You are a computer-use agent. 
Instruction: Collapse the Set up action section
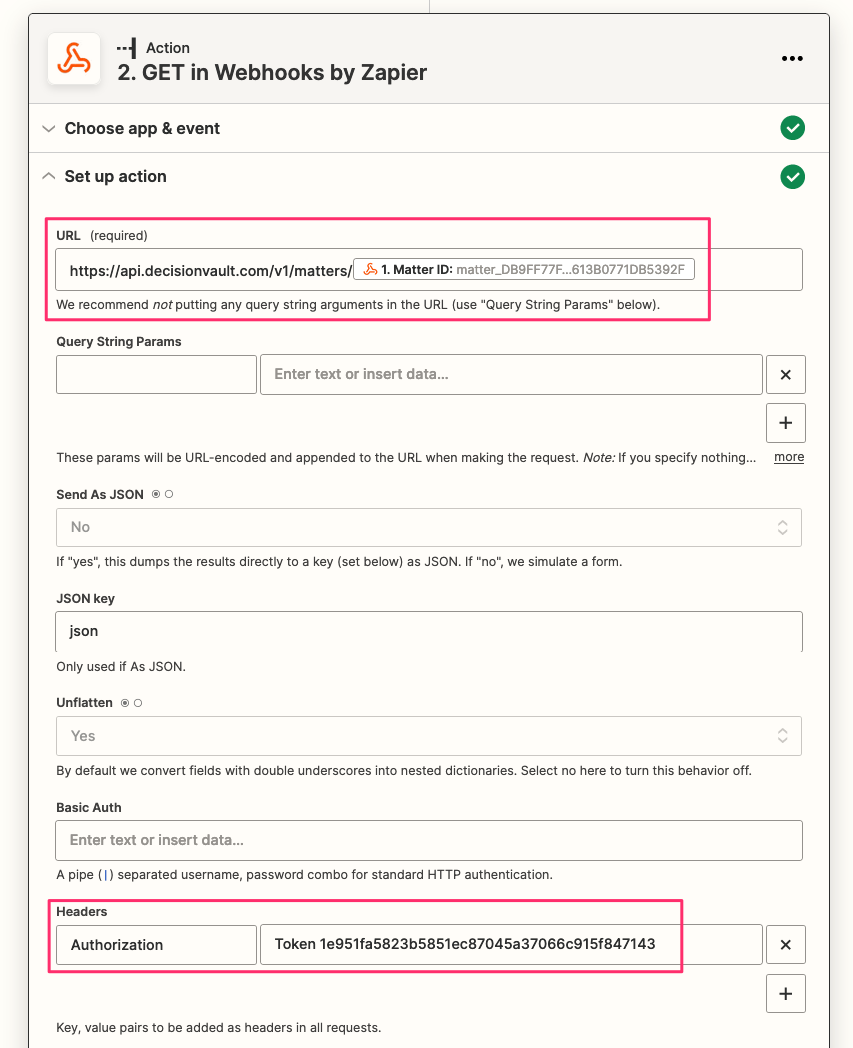coord(115,177)
